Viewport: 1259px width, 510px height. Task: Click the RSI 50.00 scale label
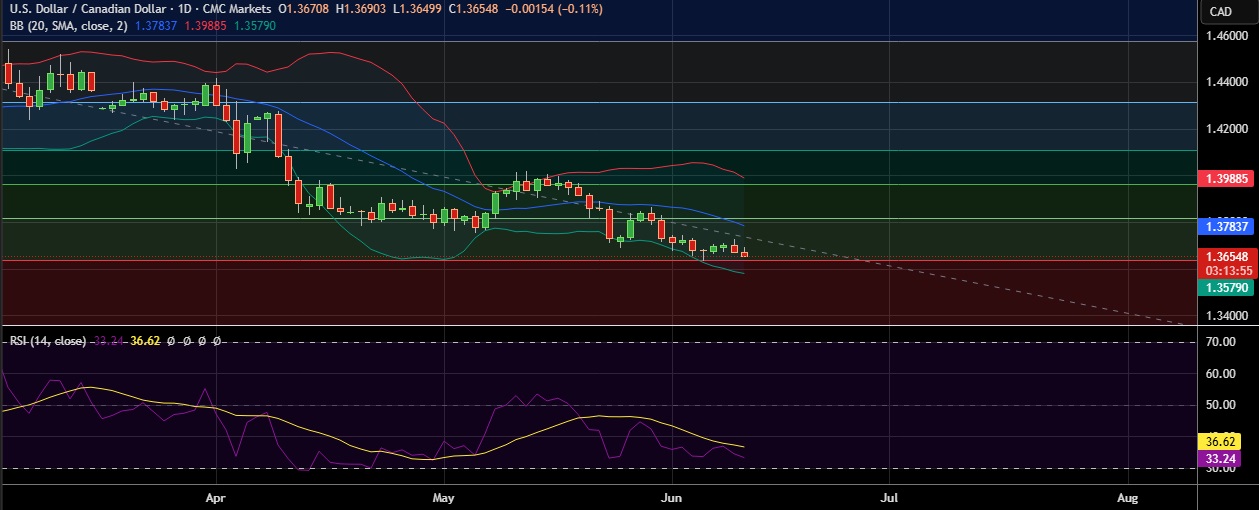point(1219,405)
